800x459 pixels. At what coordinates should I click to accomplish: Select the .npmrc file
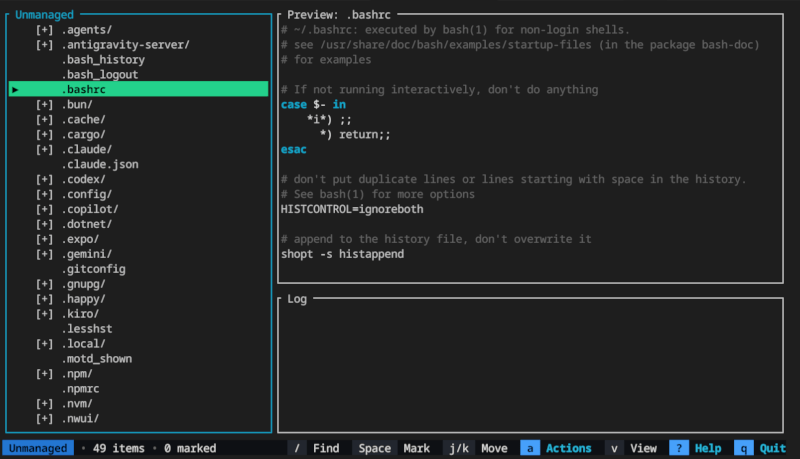point(81,389)
